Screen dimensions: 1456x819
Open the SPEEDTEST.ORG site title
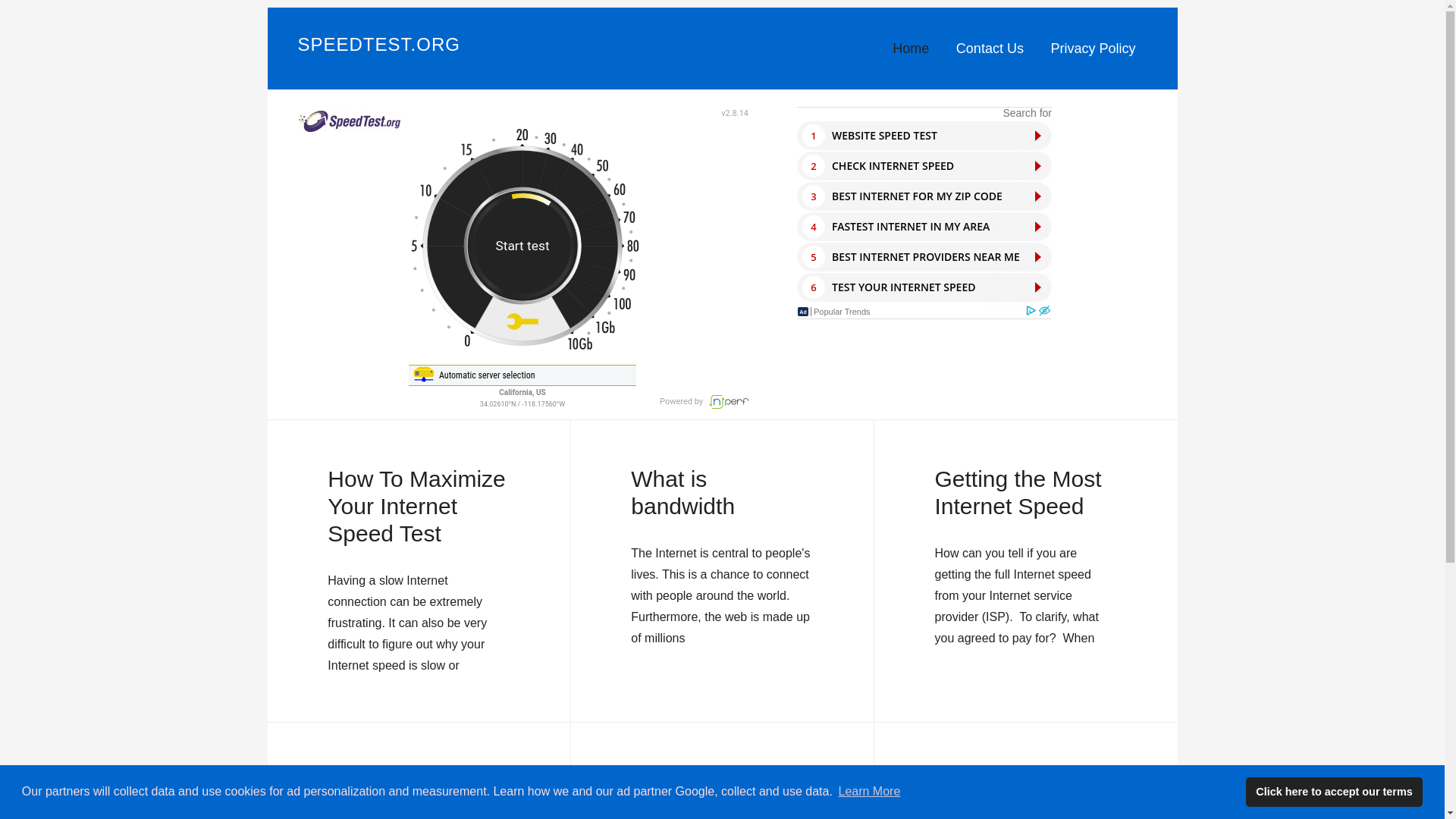(378, 45)
